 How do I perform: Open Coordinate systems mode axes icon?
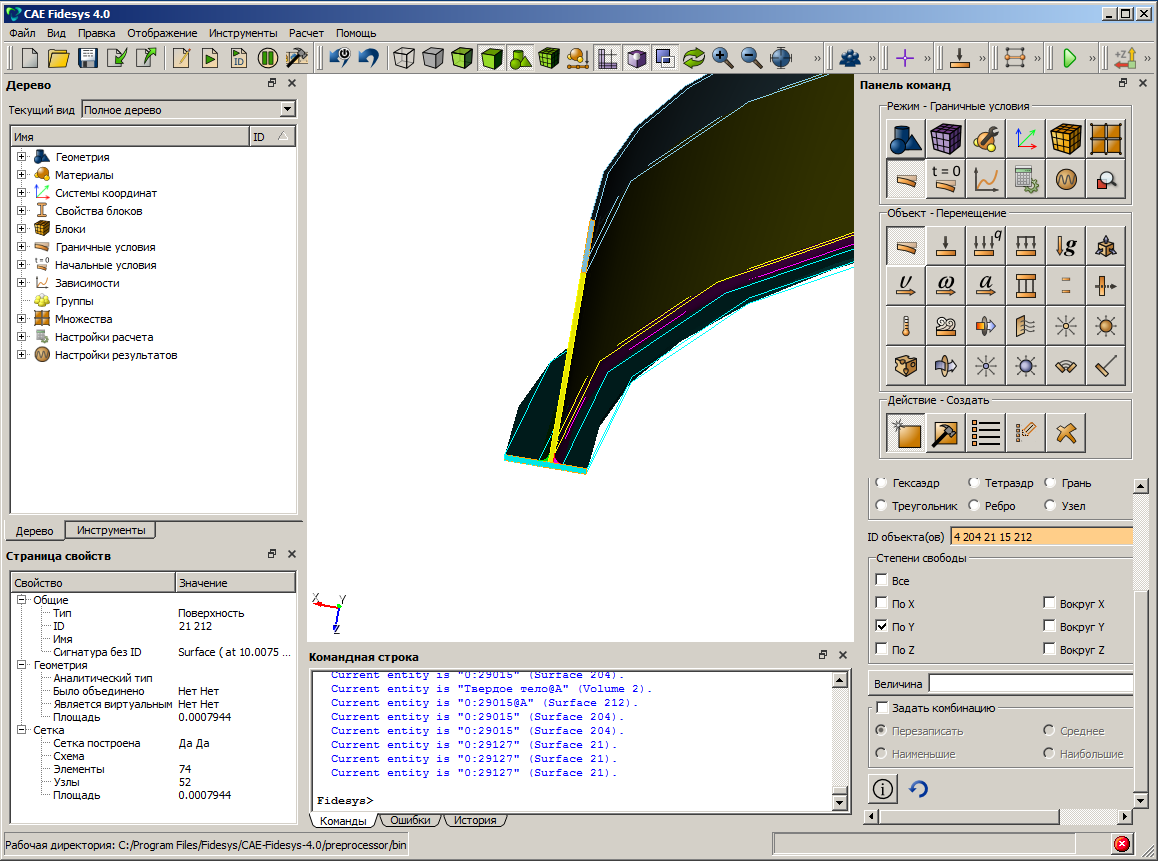tap(1025, 138)
